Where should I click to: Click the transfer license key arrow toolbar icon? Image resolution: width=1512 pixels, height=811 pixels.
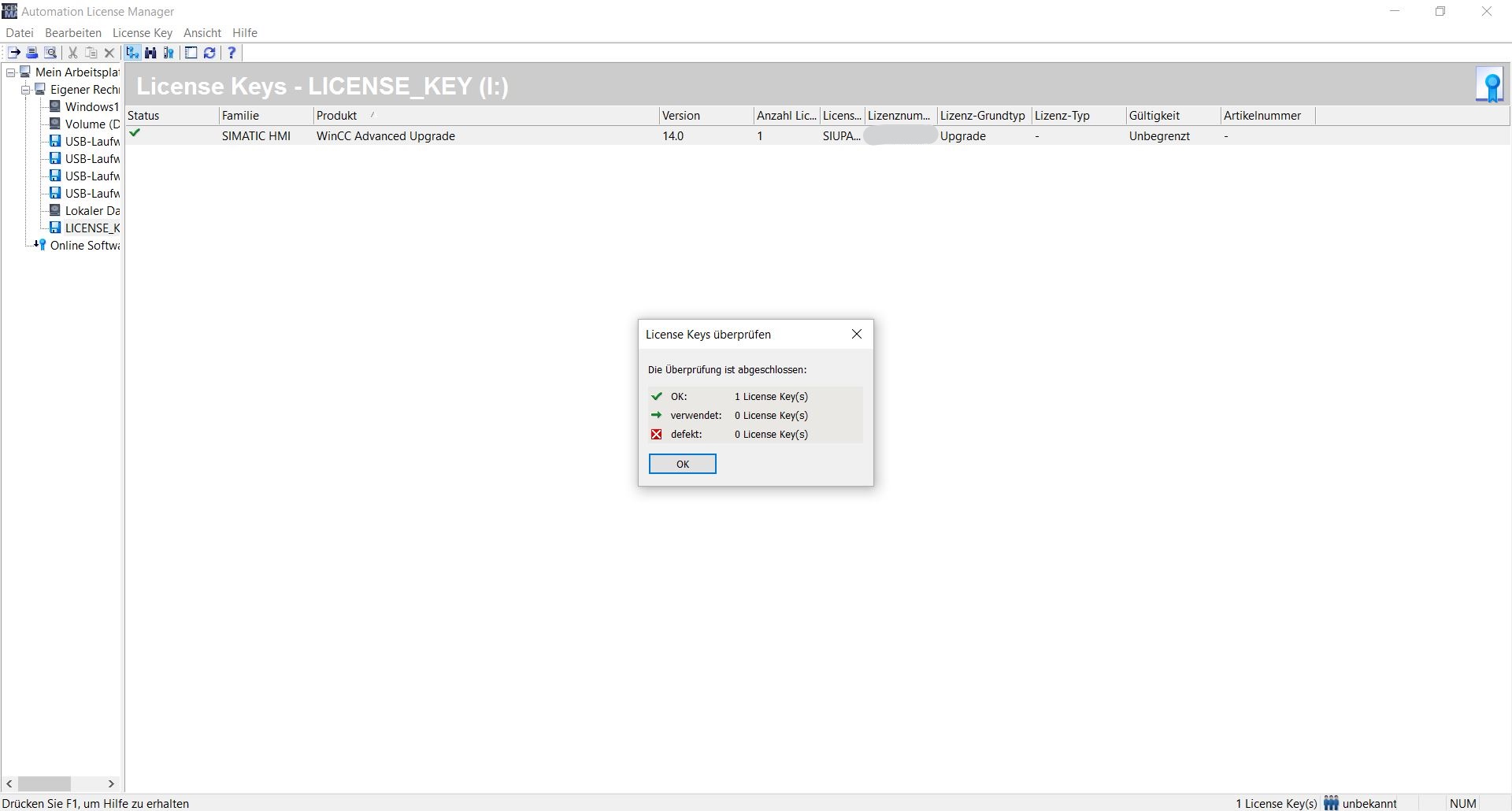[x=13, y=53]
